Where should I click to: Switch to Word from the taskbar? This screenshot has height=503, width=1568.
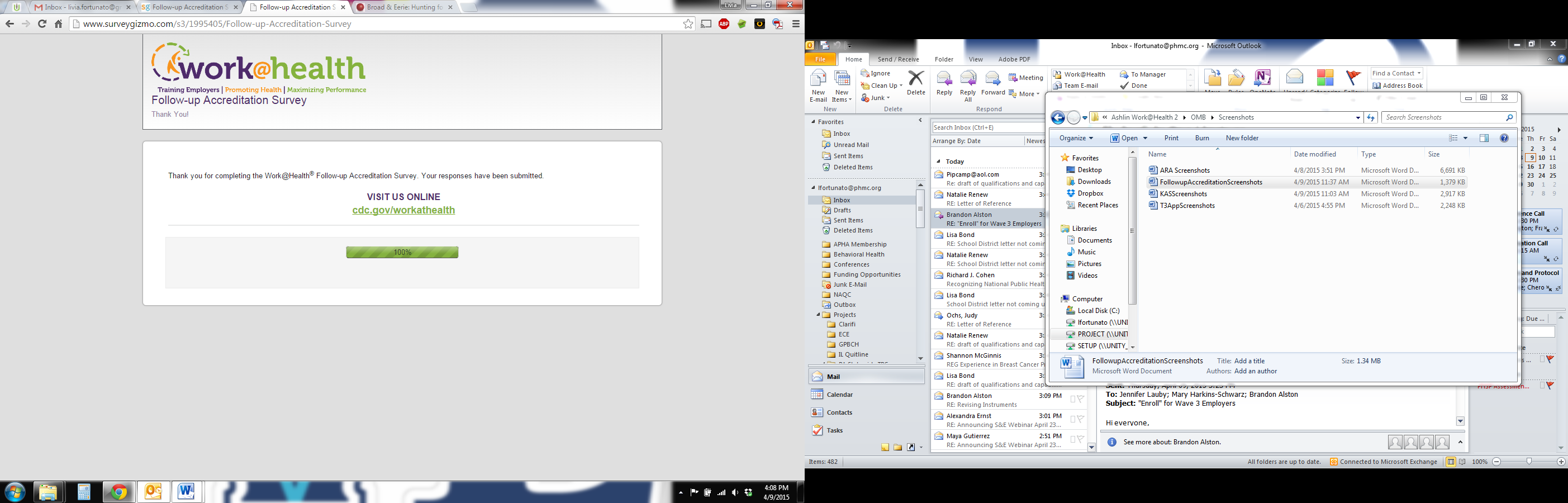tap(187, 492)
